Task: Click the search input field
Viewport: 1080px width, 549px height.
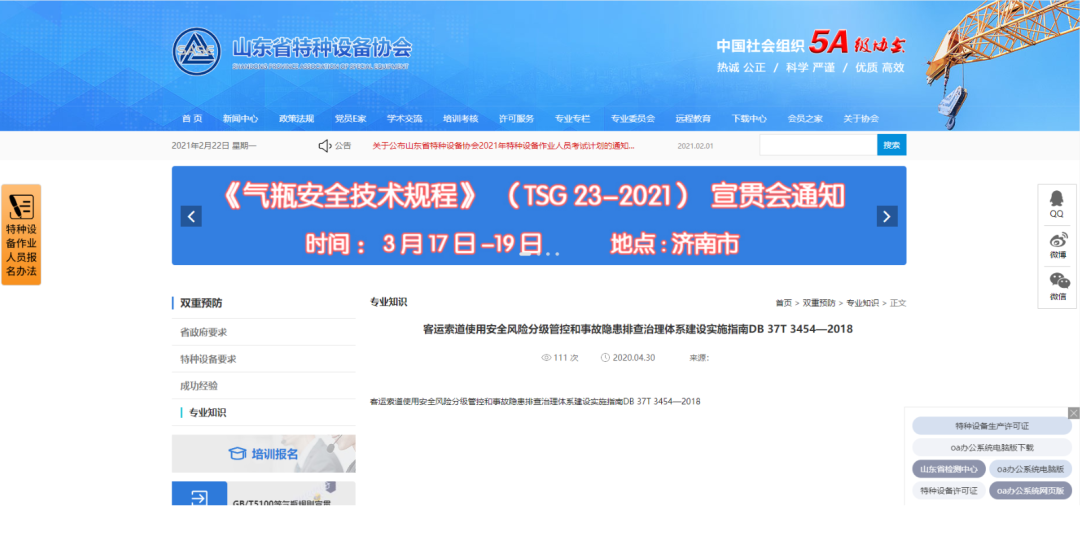Action: pos(817,146)
